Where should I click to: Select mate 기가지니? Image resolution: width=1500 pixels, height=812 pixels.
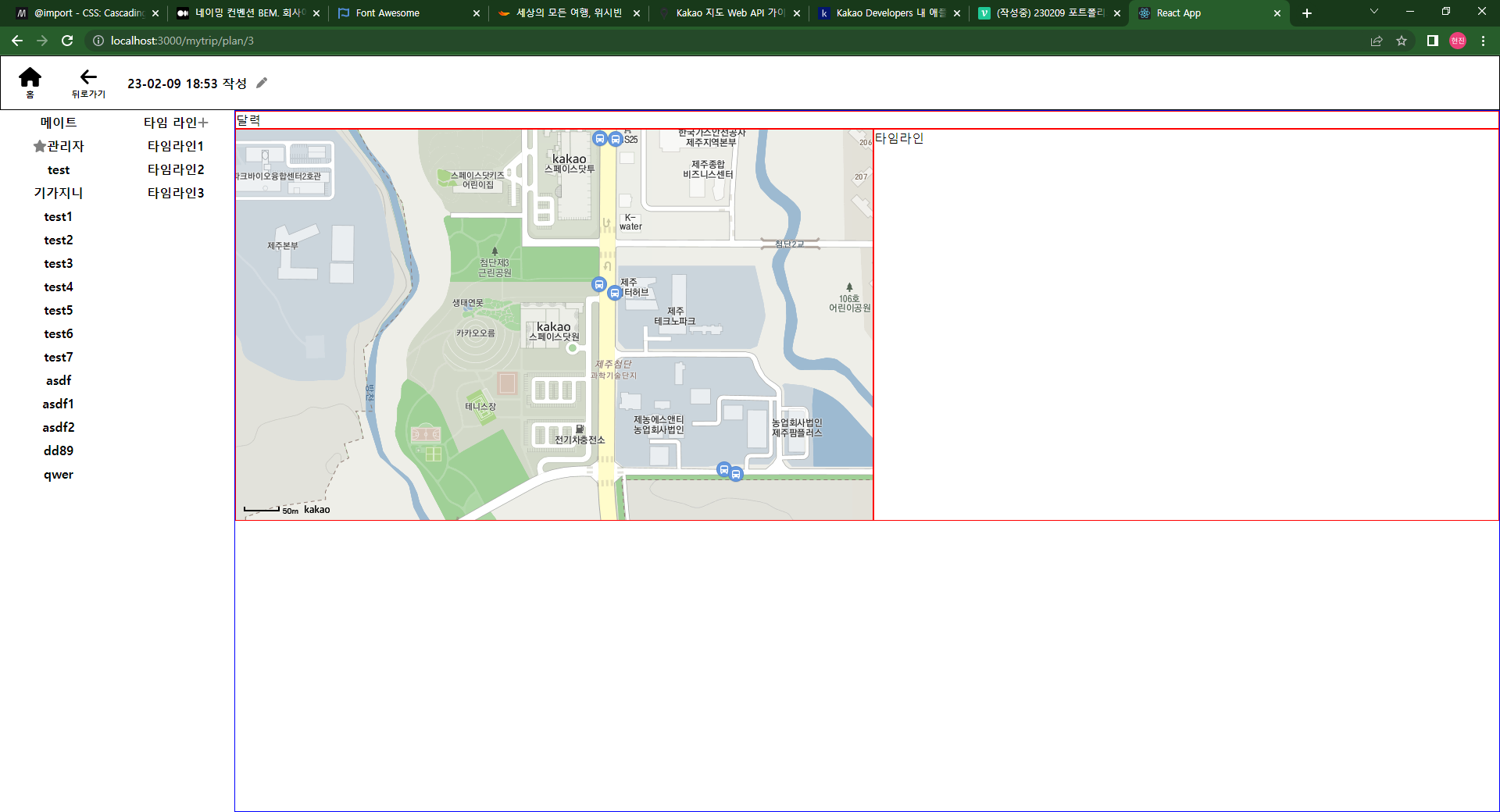click(x=59, y=193)
